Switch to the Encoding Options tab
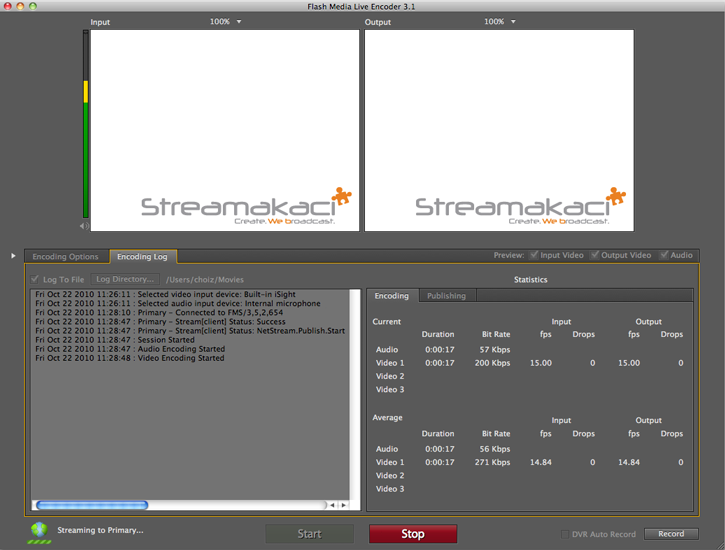Image resolution: width=725 pixels, height=550 pixels. (x=66, y=257)
